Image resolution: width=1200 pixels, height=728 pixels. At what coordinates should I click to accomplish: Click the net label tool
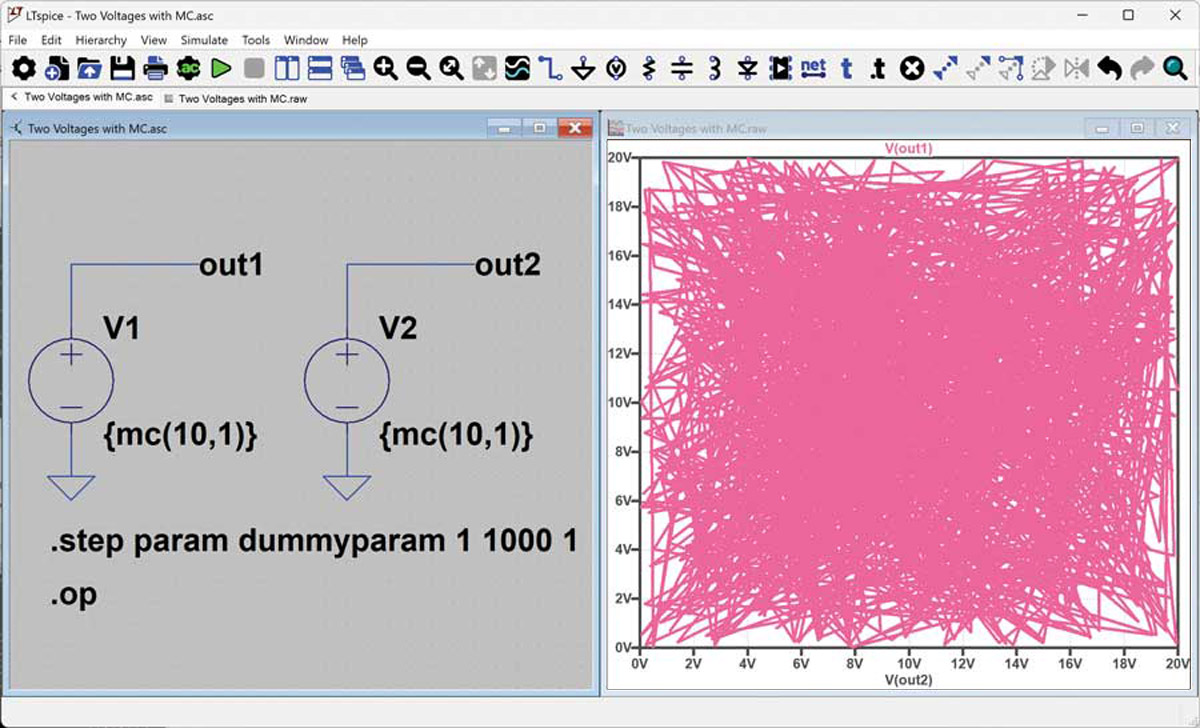pos(813,68)
